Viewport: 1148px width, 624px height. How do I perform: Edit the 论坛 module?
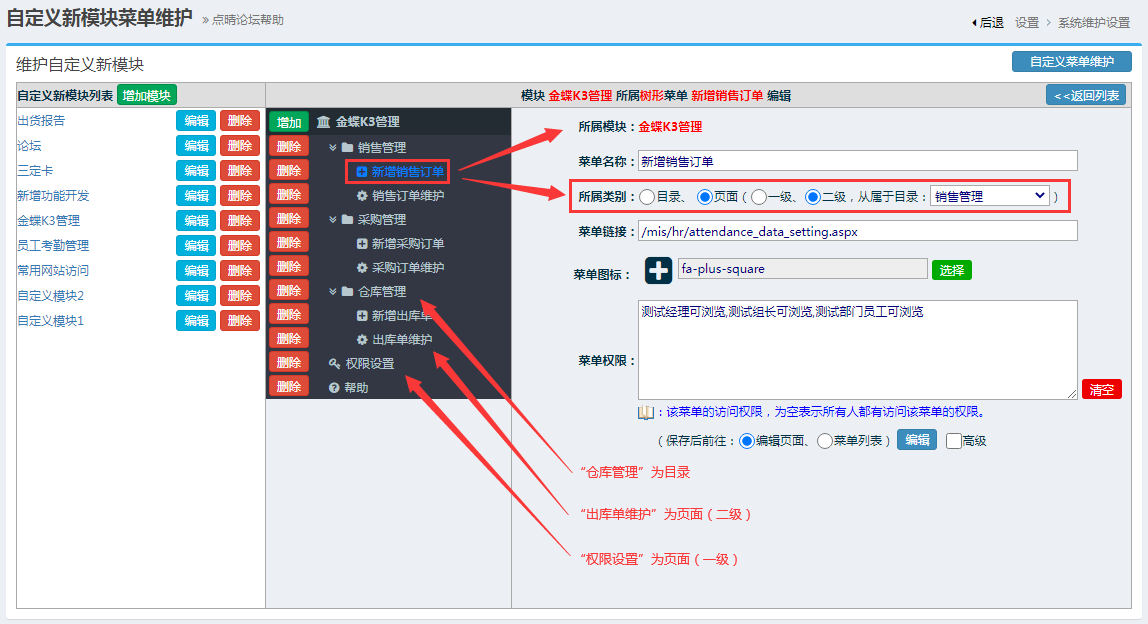pos(196,146)
